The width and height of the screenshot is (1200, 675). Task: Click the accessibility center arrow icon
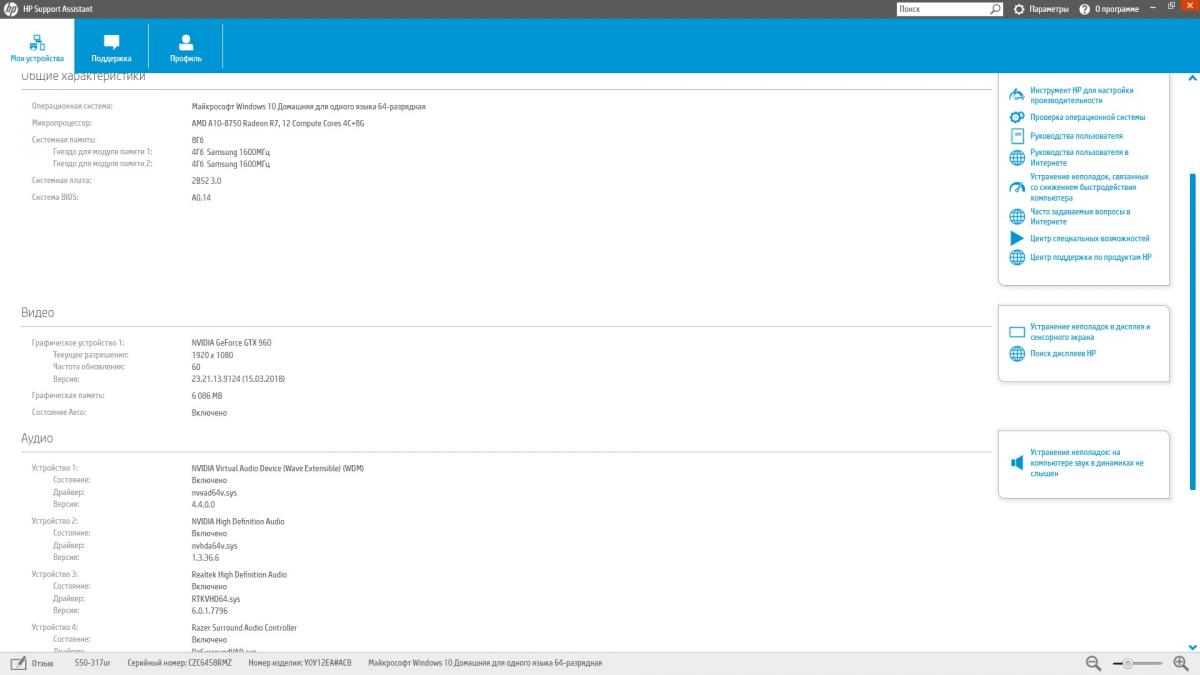(1016, 238)
